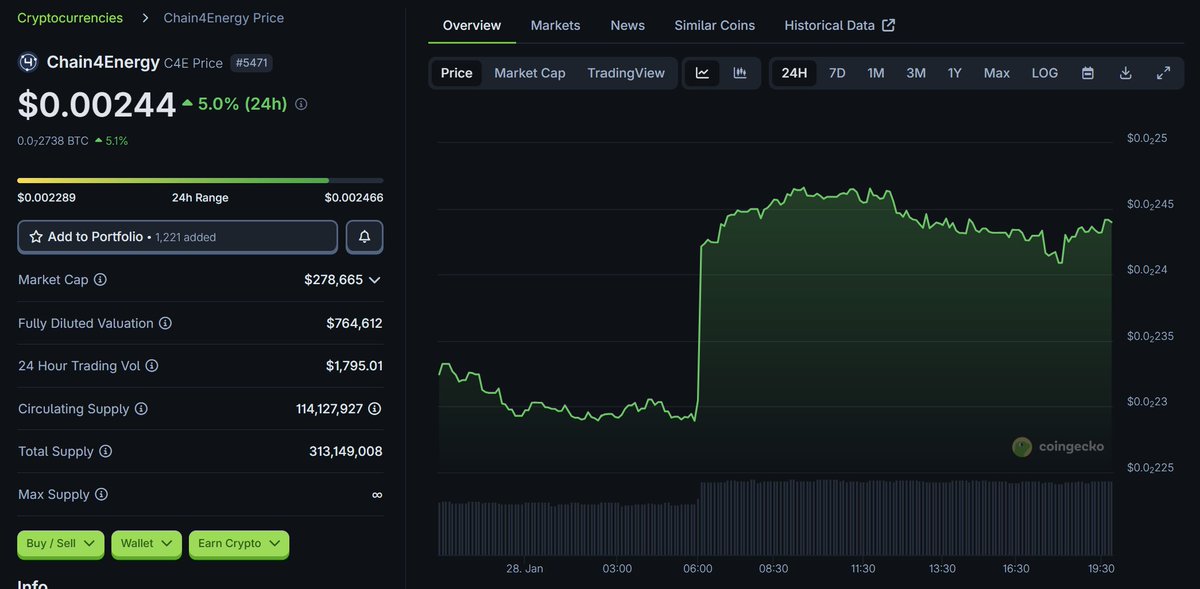The height and width of the screenshot is (589, 1200).
Task: Expand Market Cap value chevron
Action: 375,280
